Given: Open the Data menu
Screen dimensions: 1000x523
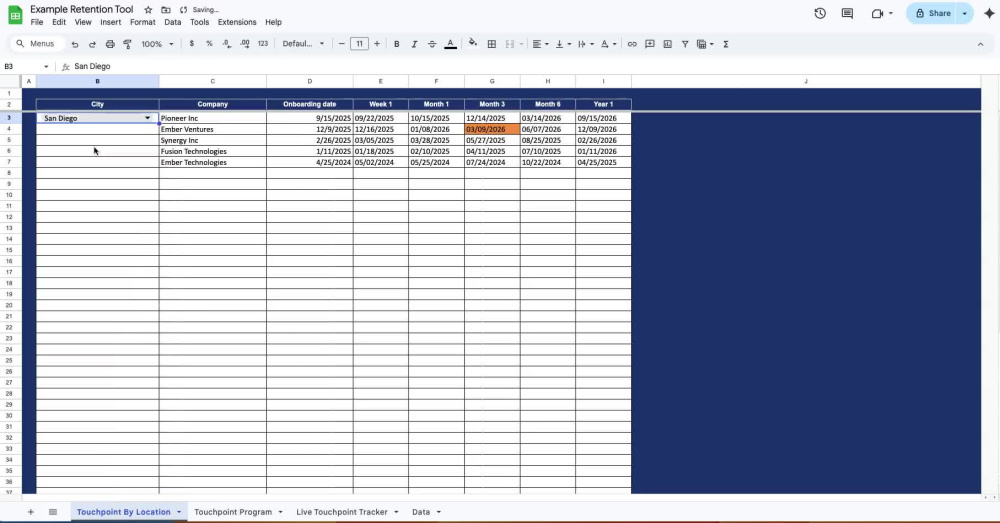Looking at the screenshot, I should pyautogui.click(x=172, y=22).
